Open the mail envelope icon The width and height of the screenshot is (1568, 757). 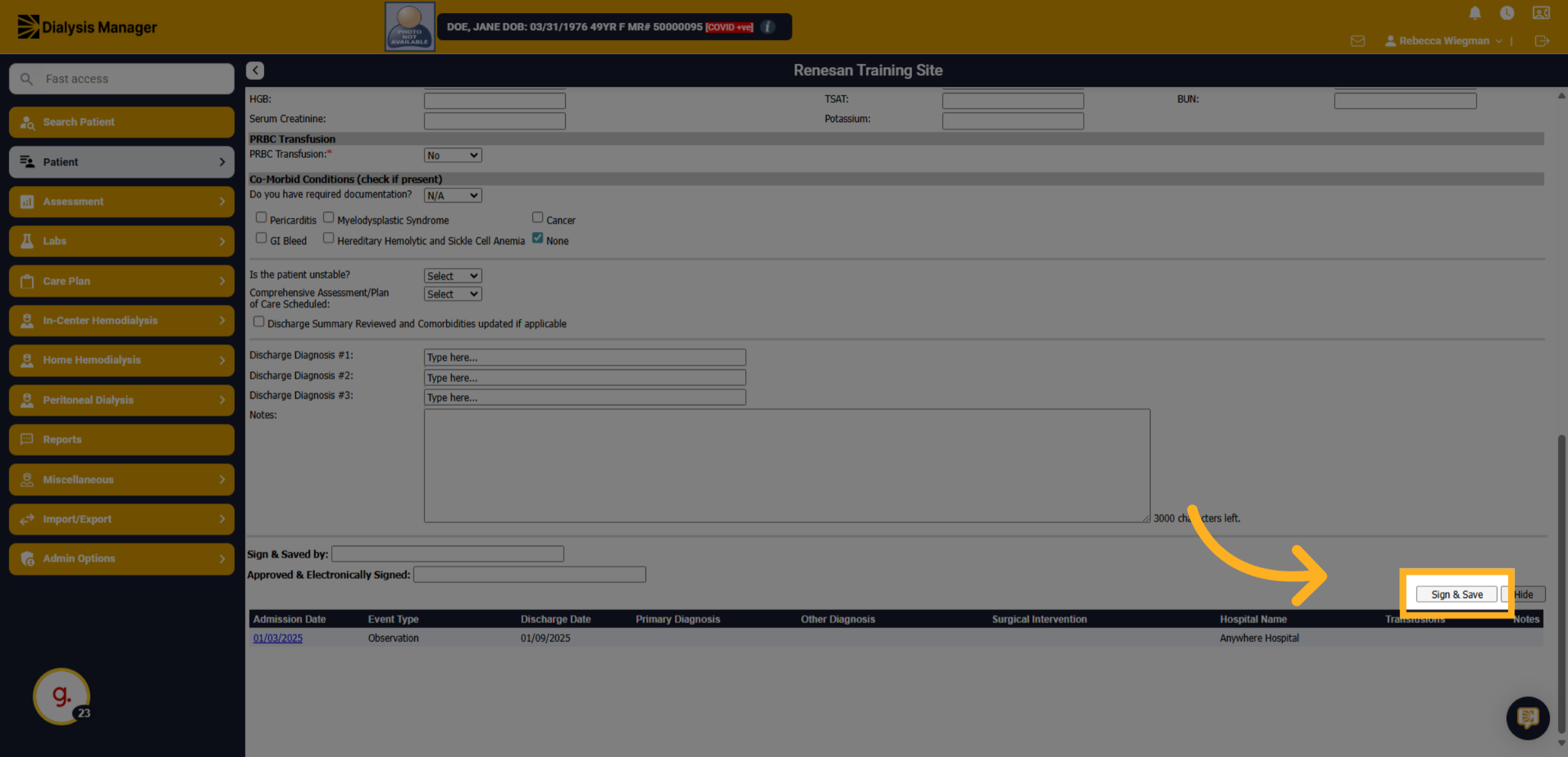(x=1358, y=41)
